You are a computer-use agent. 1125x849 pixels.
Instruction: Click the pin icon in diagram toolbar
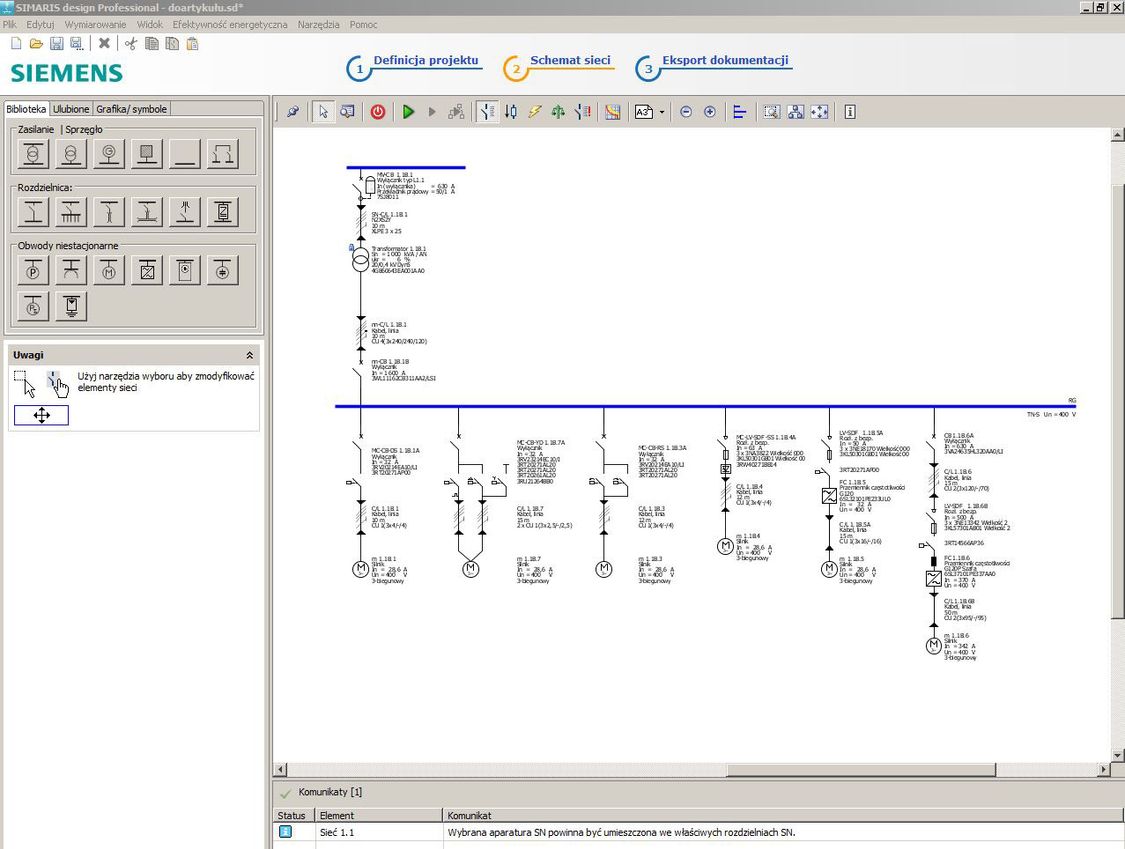point(293,112)
